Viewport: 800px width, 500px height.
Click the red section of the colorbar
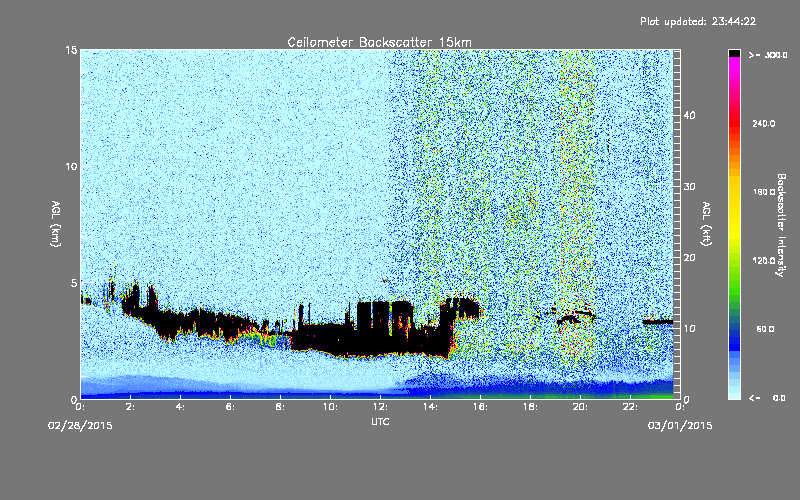coord(734,125)
